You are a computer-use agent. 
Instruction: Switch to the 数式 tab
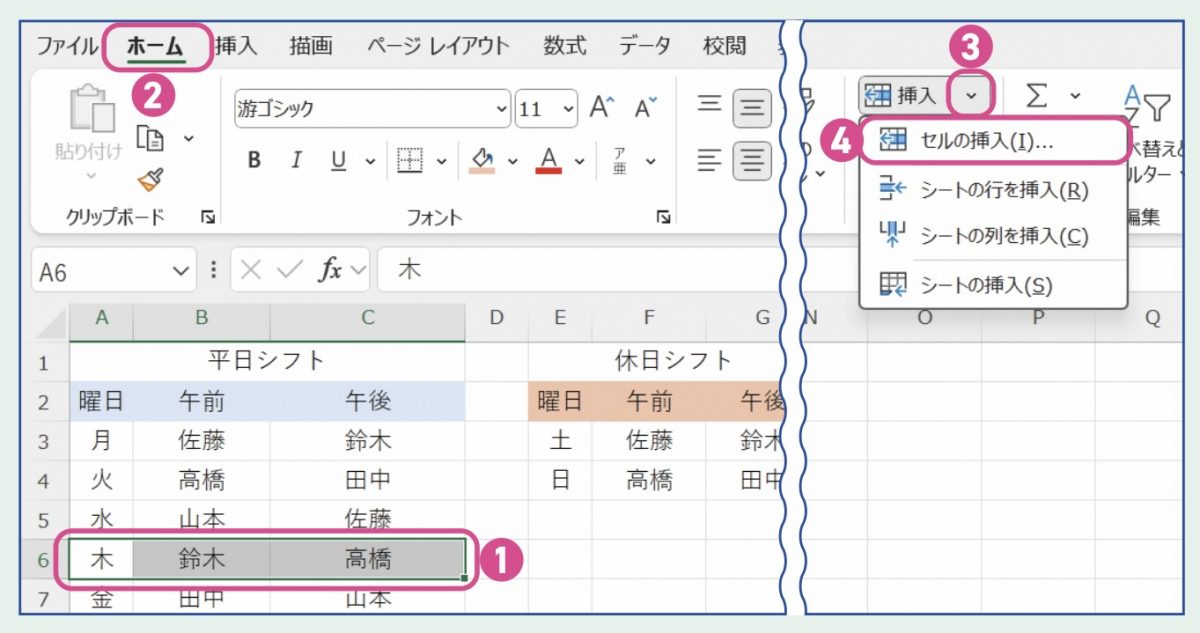(564, 45)
